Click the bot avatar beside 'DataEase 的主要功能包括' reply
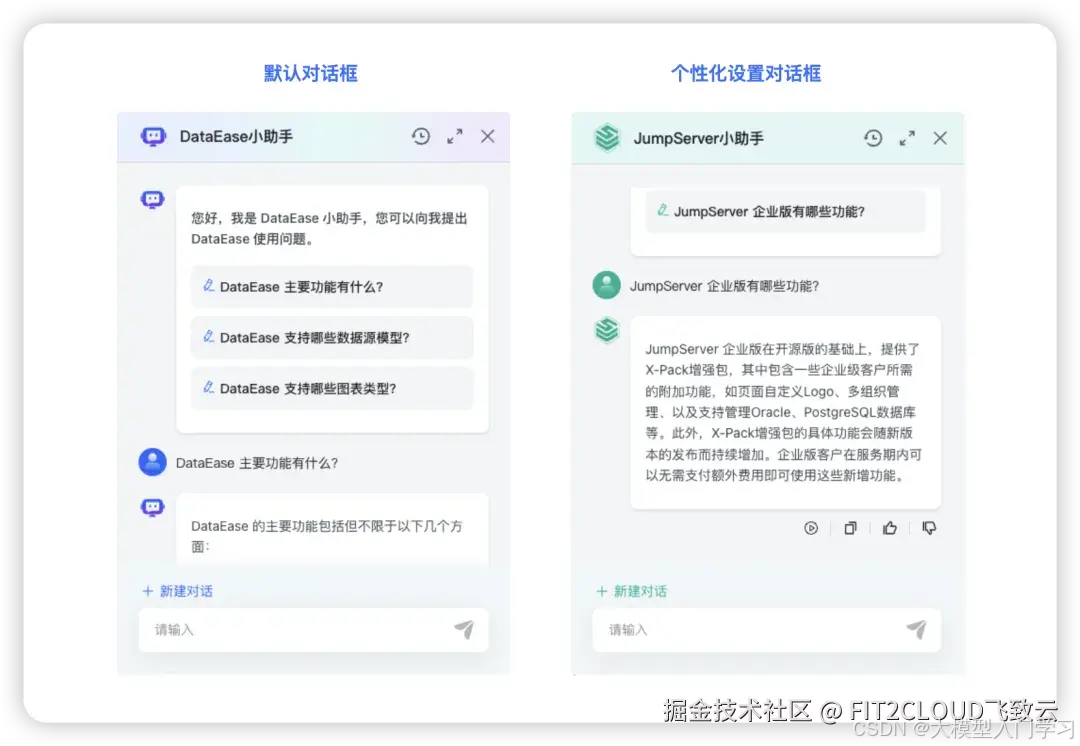Screen dimensions: 1080x746 153,508
